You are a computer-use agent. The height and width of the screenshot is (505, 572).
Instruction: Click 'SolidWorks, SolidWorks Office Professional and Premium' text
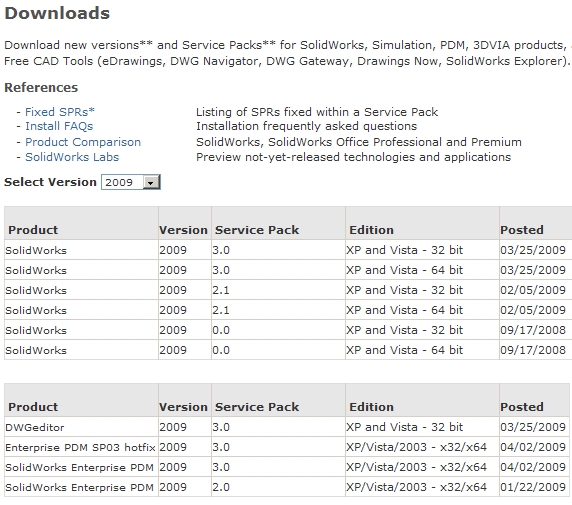(x=359, y=142)
